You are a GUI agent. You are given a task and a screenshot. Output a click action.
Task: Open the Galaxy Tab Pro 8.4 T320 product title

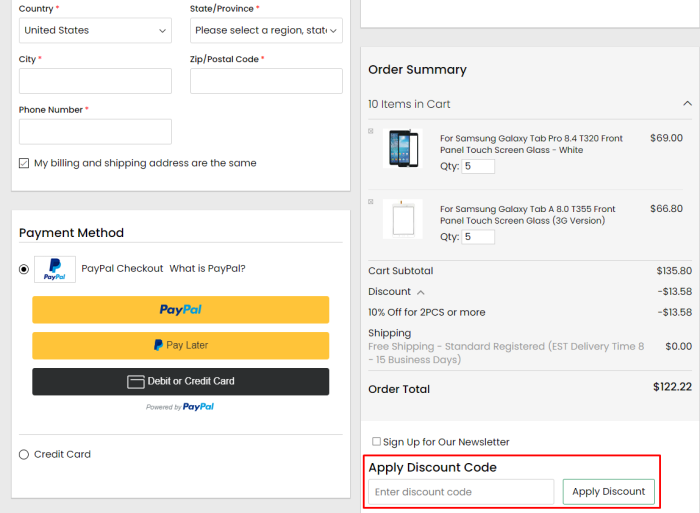pyautogui.click(x=531, y=144)
